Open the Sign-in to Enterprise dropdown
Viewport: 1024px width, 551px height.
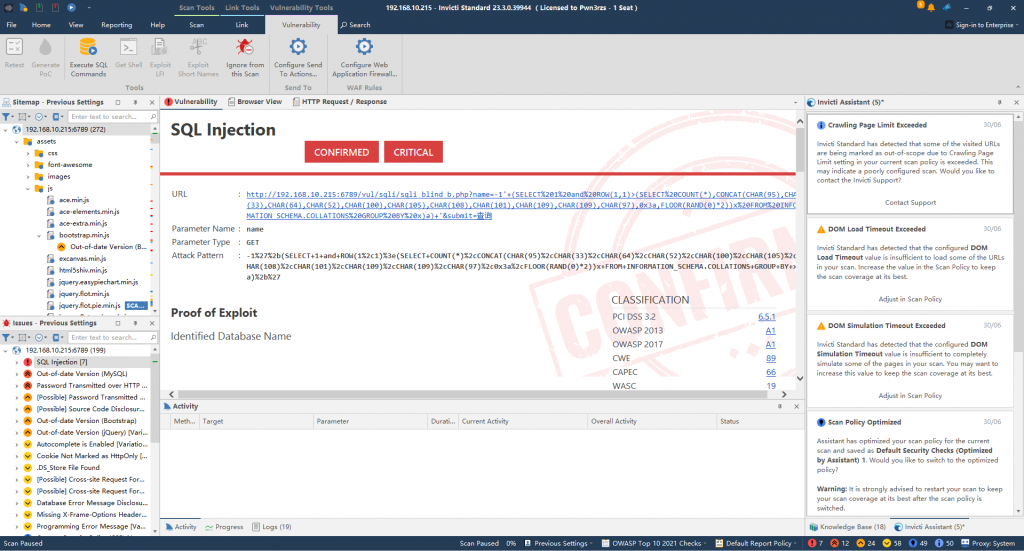point(983,25)
